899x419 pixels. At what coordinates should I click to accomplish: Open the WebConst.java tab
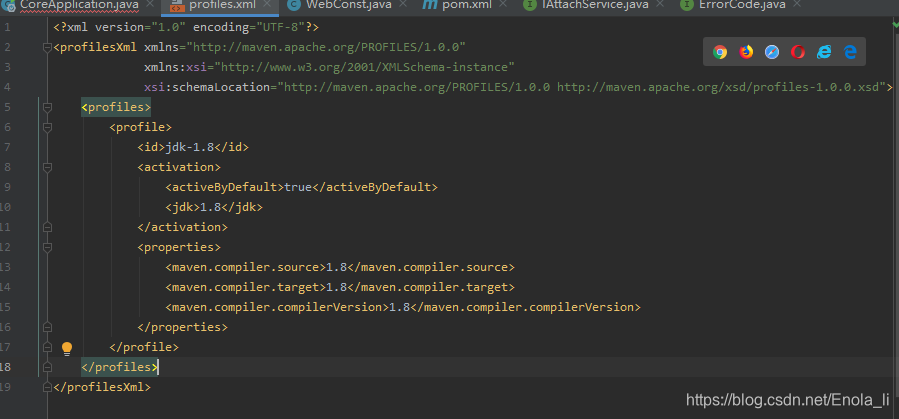349,5
